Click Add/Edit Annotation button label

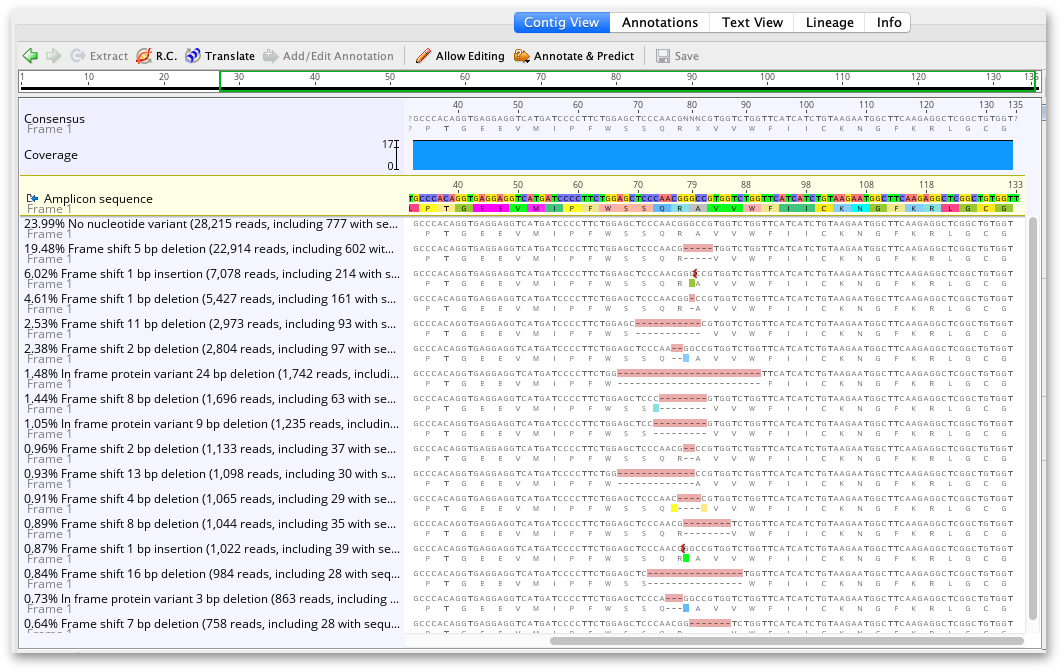(338, 56)
